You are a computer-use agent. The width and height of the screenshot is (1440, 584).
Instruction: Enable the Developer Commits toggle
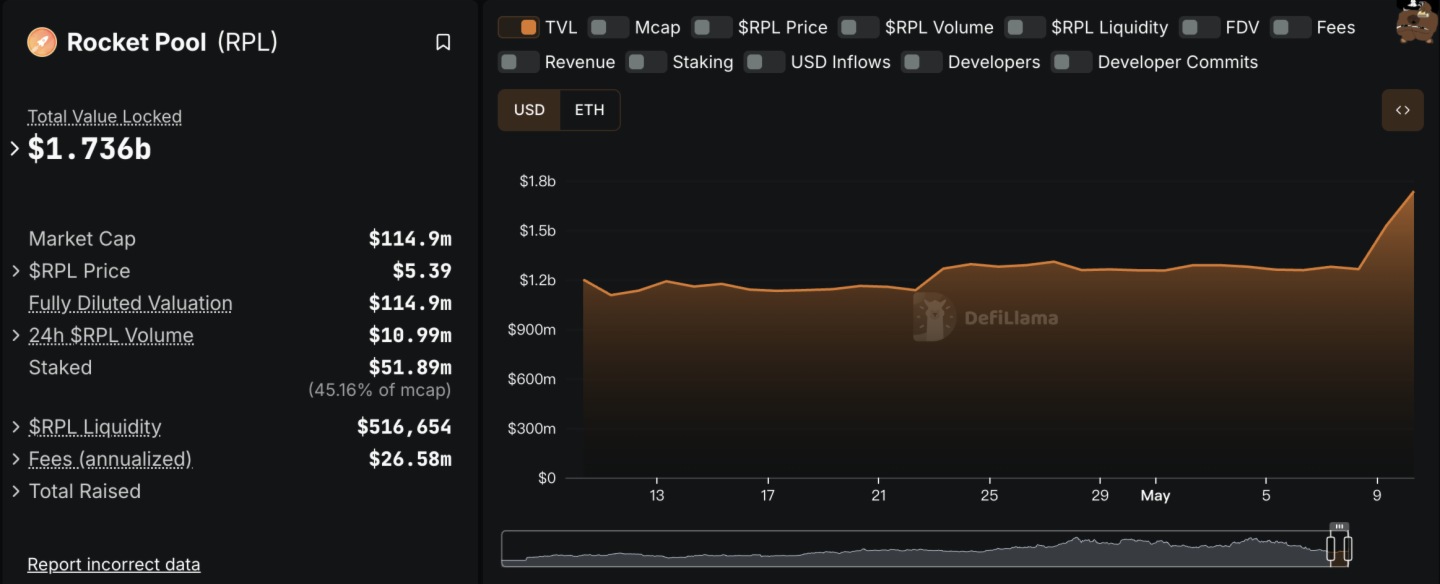click(x=1071, y=62)
